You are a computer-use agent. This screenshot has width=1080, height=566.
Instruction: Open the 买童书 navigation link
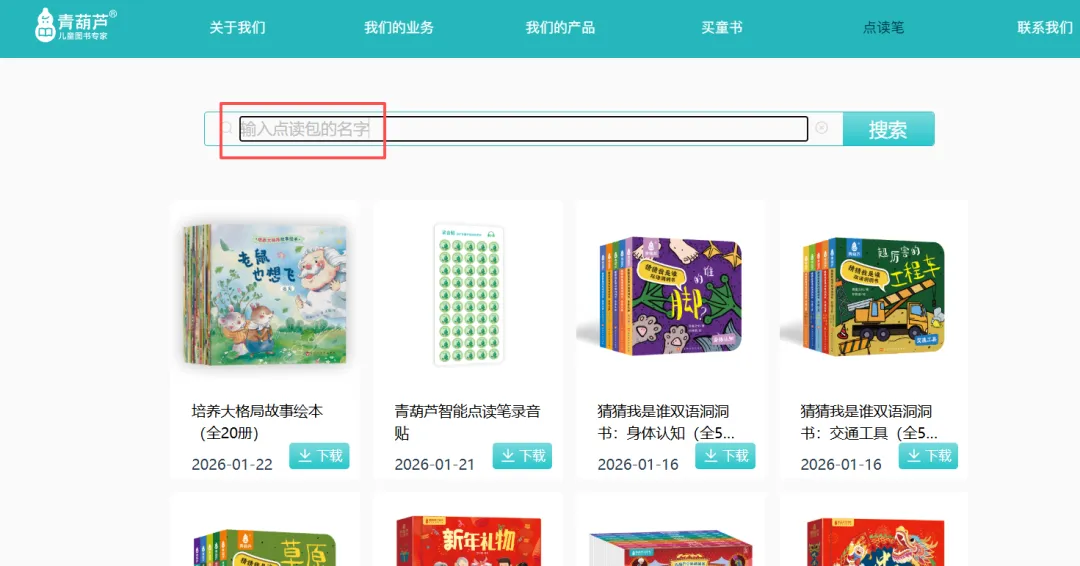click(722, 28)
